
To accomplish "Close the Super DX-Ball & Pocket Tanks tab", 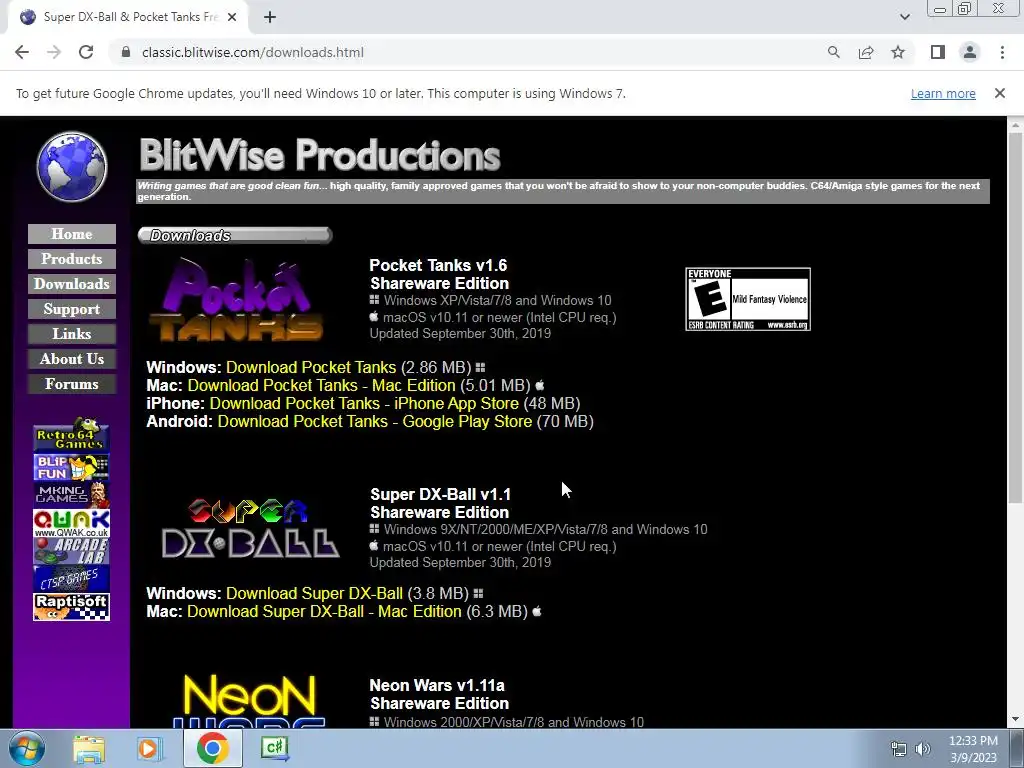I will [232, 18].
